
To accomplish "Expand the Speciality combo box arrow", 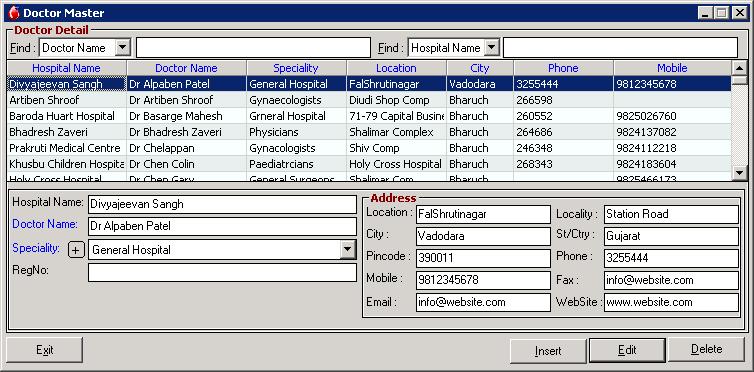I will tap(348, 250).
